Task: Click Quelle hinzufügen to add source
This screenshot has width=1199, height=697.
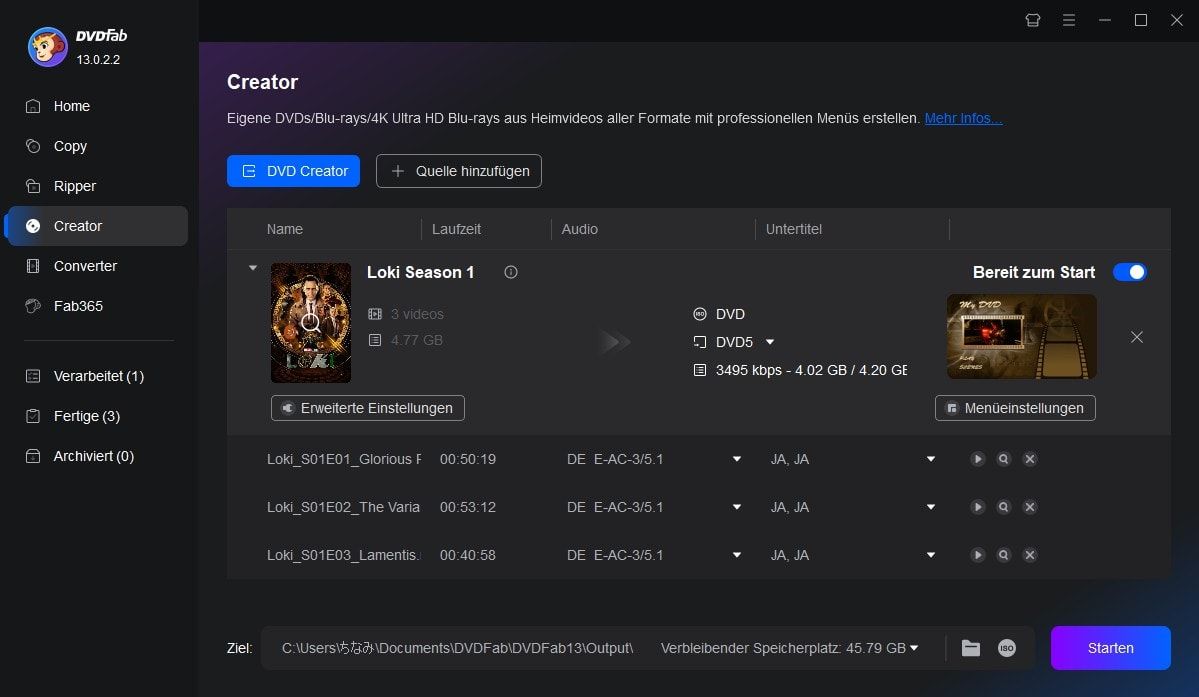Action: click(x=459, y=171)
